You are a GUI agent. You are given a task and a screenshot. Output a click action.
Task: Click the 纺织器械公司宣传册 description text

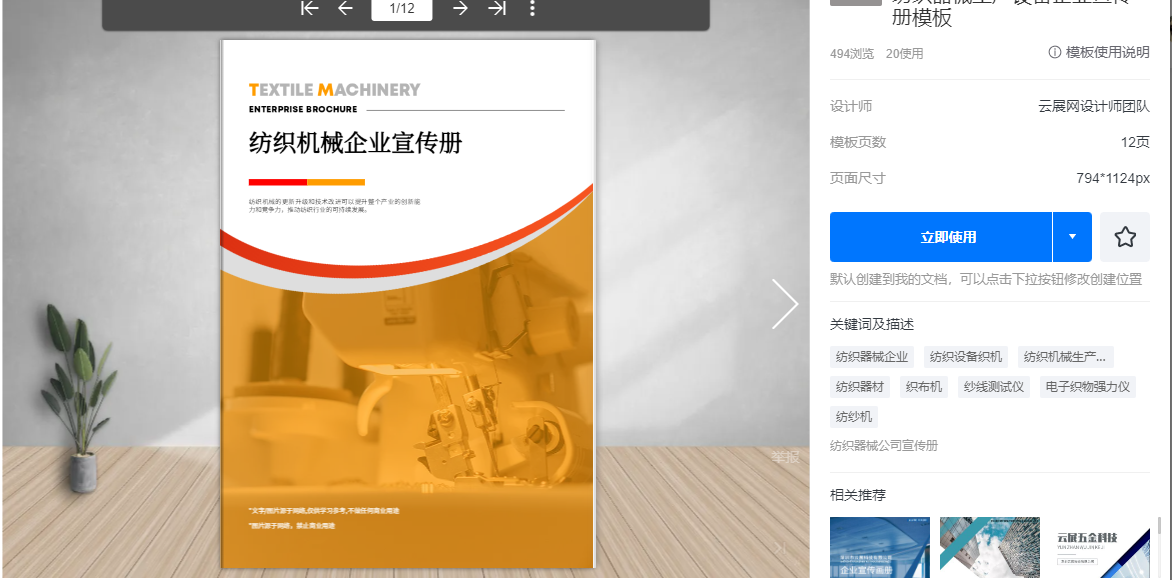coord(883,446)
